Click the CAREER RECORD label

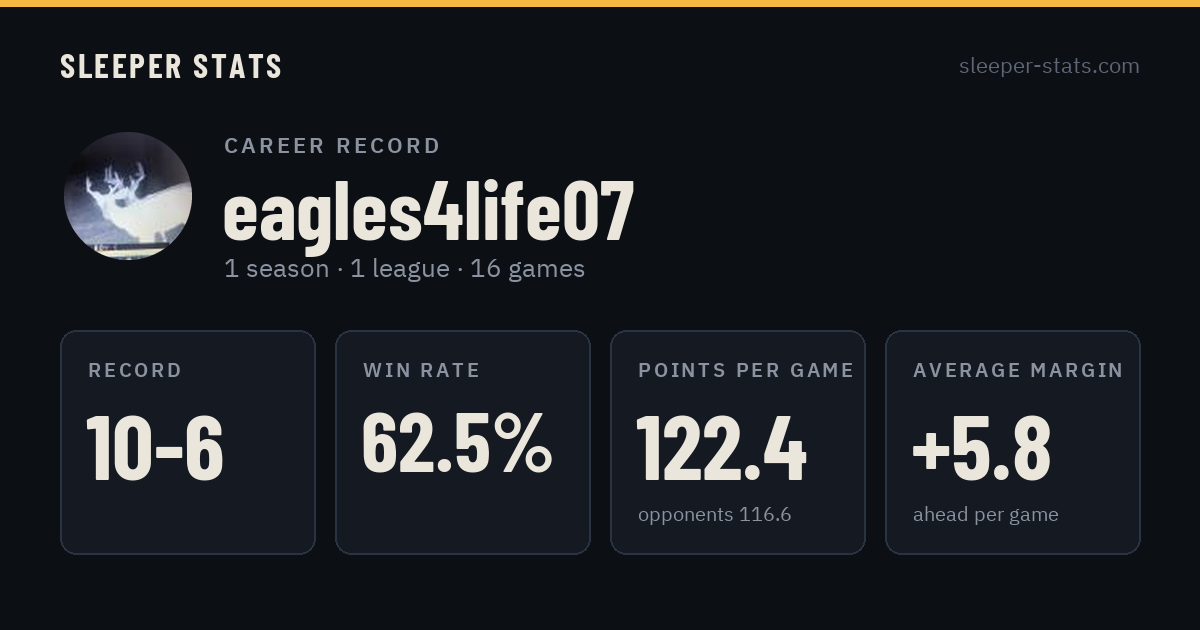pyautogui.click(x=332, y=146)
